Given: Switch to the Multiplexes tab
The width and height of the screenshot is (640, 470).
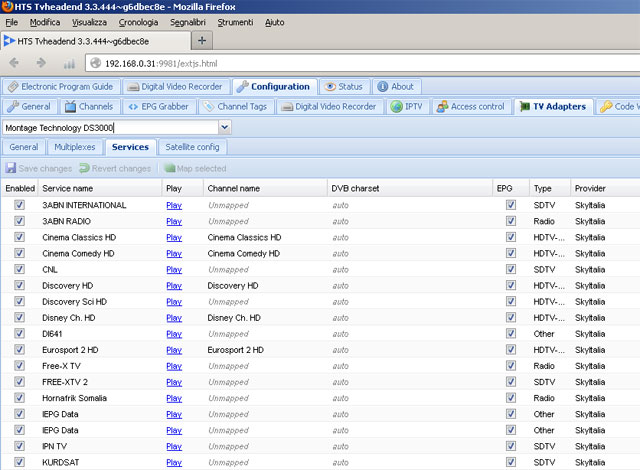Looking at the screenshot, I should click(x=75, y=147).
